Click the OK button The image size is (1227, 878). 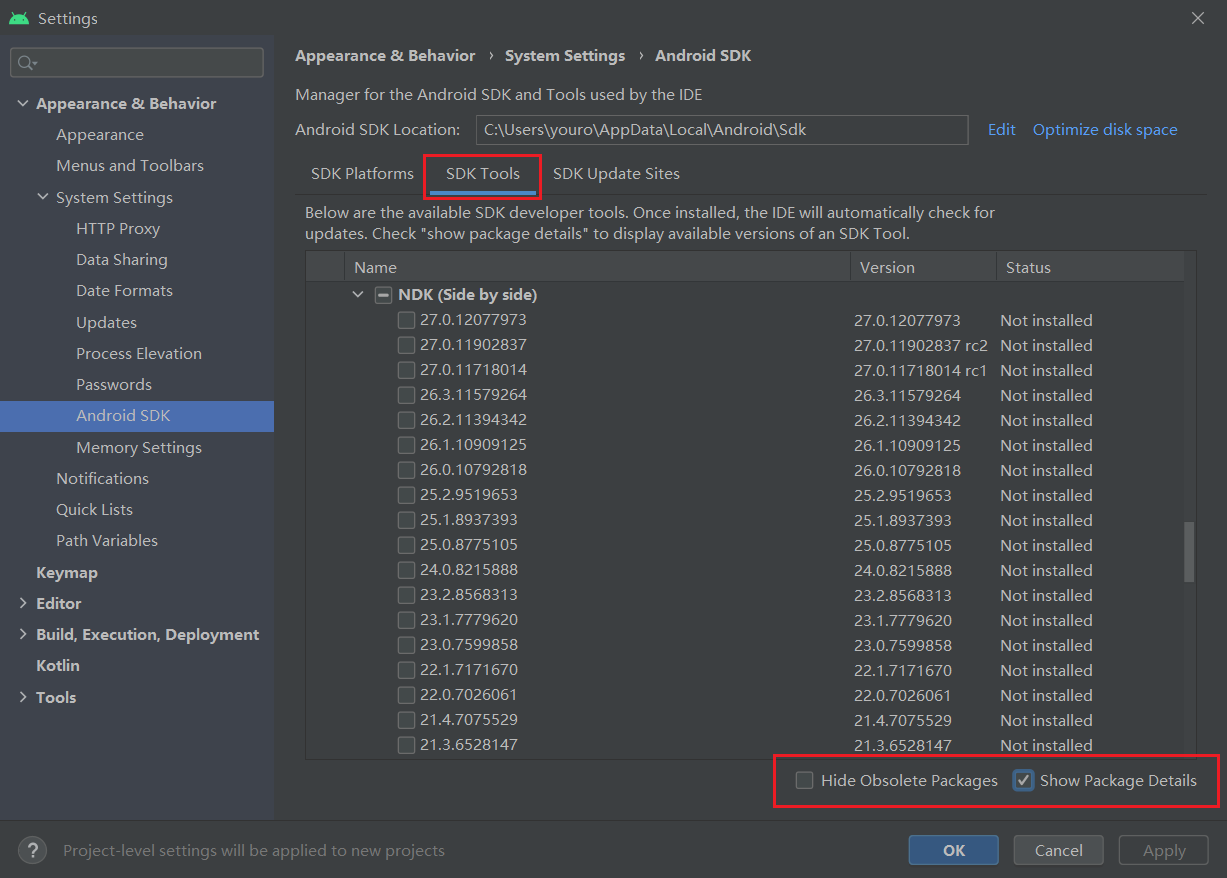tap(954, 850)
